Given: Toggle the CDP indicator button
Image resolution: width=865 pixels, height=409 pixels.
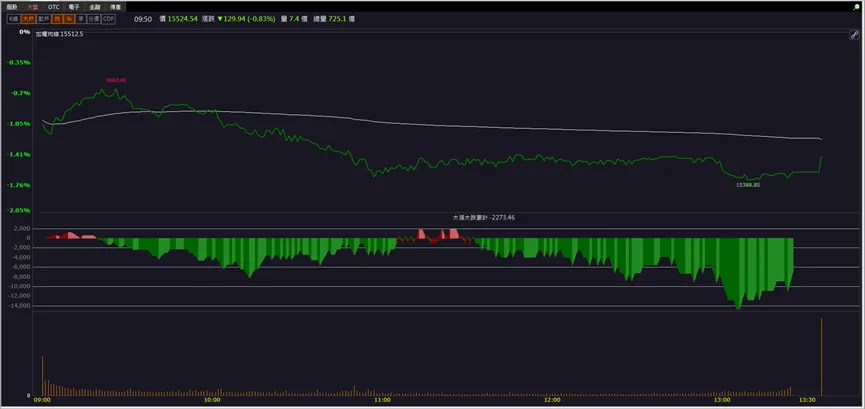Looking at the screenshot, I should tap(108, 19).
